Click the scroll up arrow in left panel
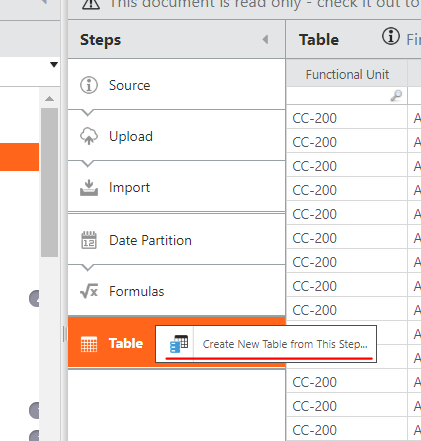Image resolution: width=421 pixels, height=441 pixels. pyautogui.click(x=49, y=99)
